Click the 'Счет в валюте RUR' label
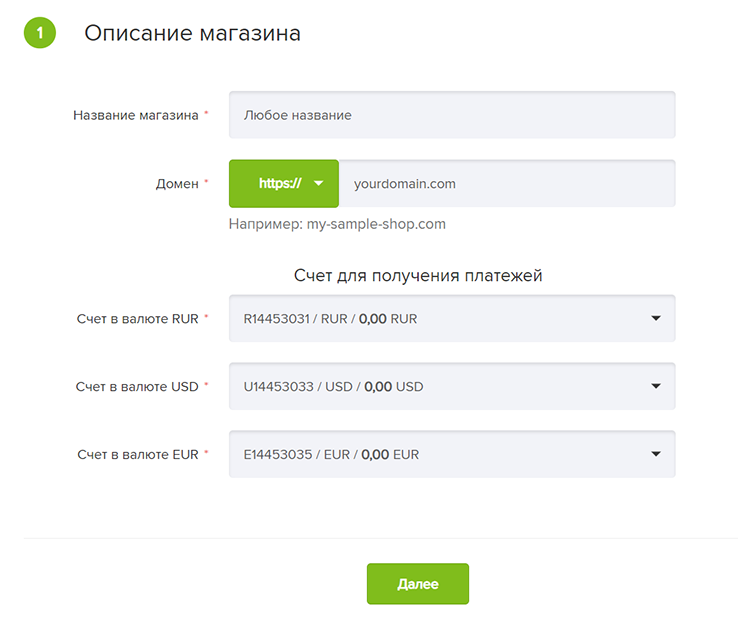The height and width of the screenshot is (622, 738). [137, 318]
